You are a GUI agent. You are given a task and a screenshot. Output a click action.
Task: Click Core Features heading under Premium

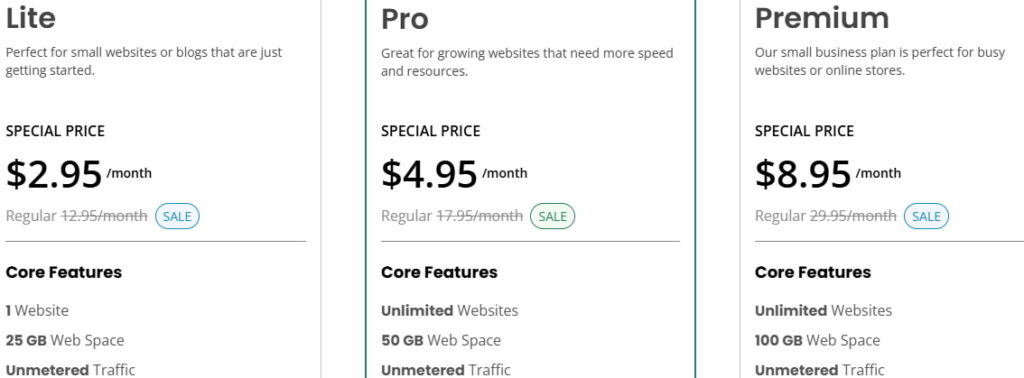[x=813, y=272]
